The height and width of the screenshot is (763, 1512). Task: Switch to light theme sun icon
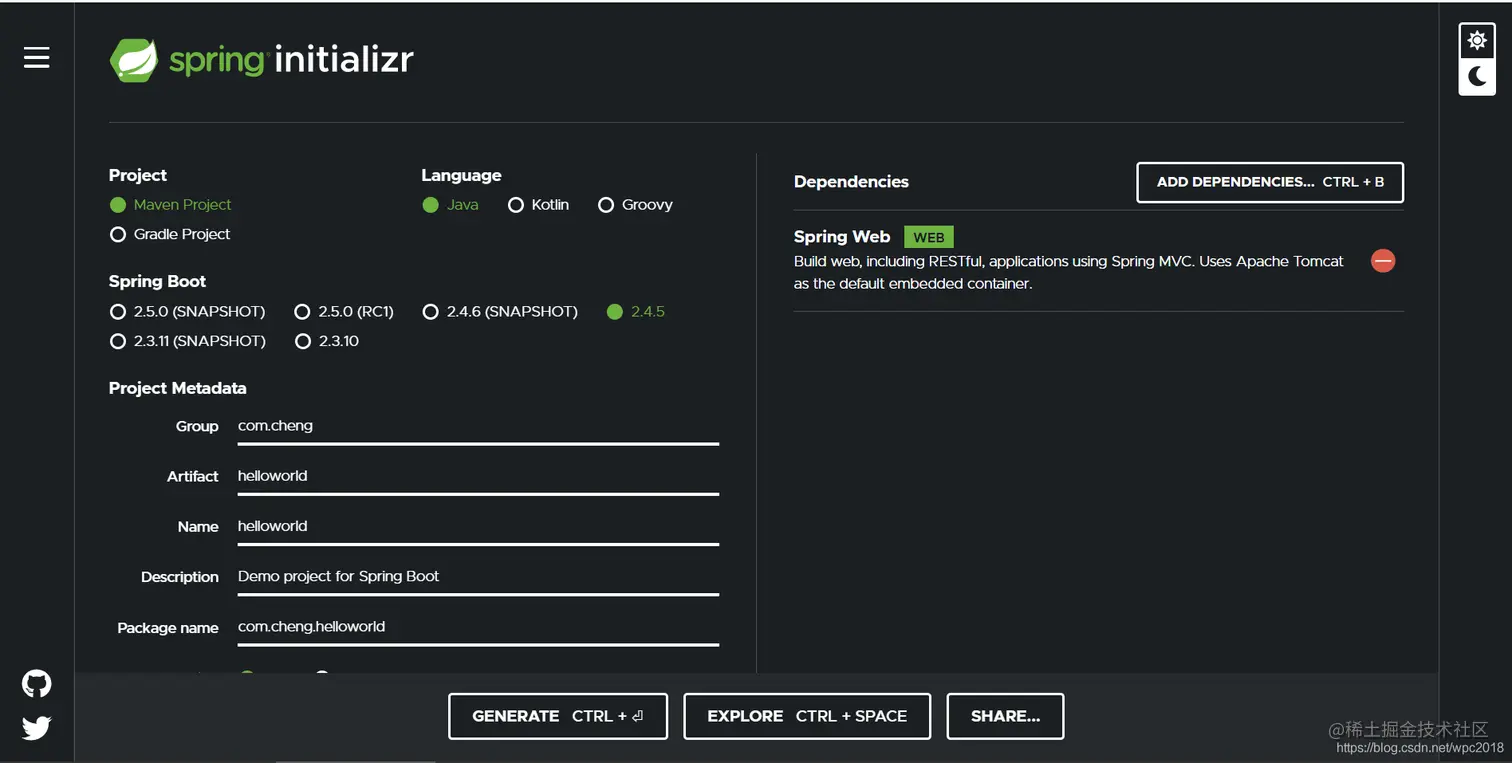[1477, 40]
